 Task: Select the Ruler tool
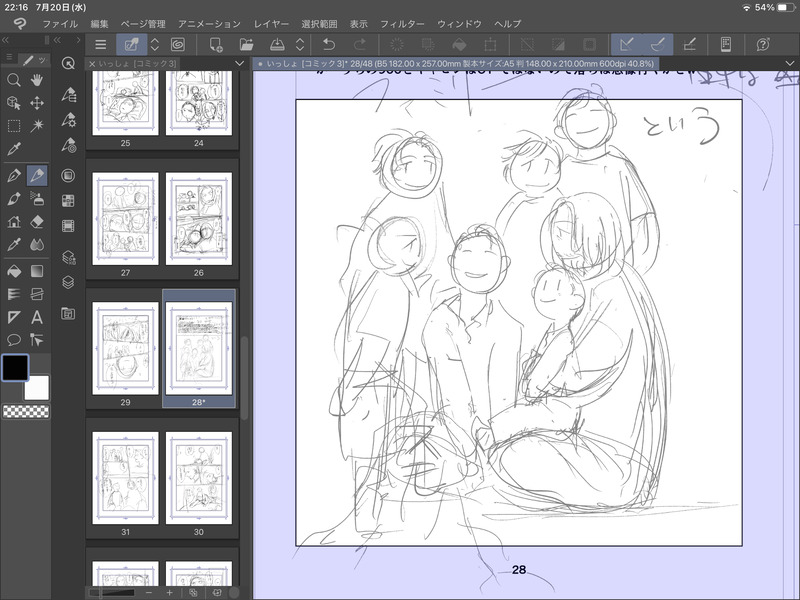(x=14, y=317)
